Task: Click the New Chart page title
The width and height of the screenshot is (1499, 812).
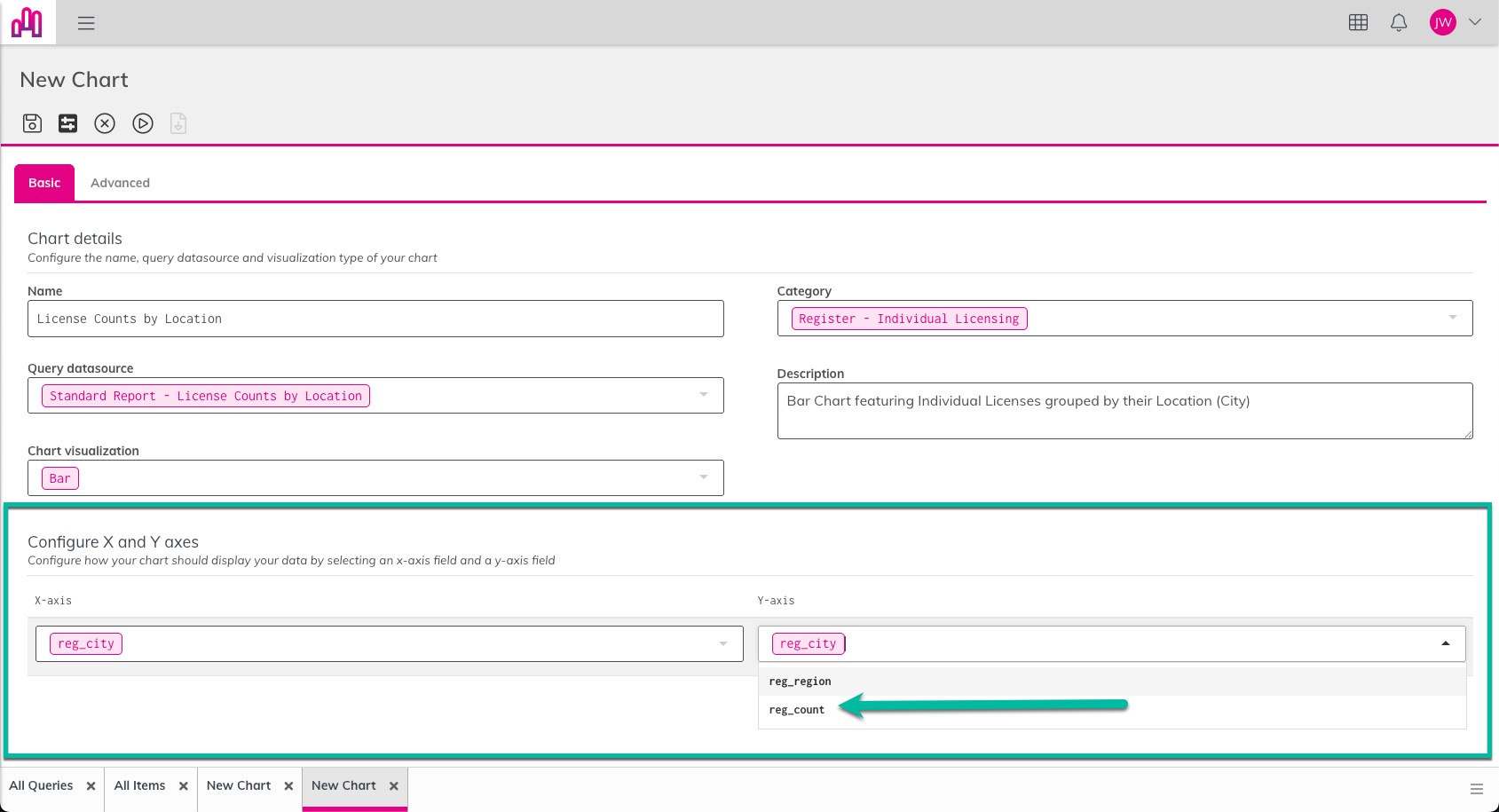Action: (74, 80)
